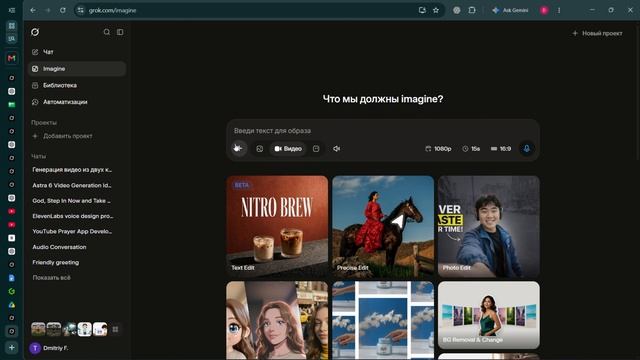Click the square icon right of Видео
This screenshot has height=360, width=640.
pyautogui.click(x=316, y=149)
